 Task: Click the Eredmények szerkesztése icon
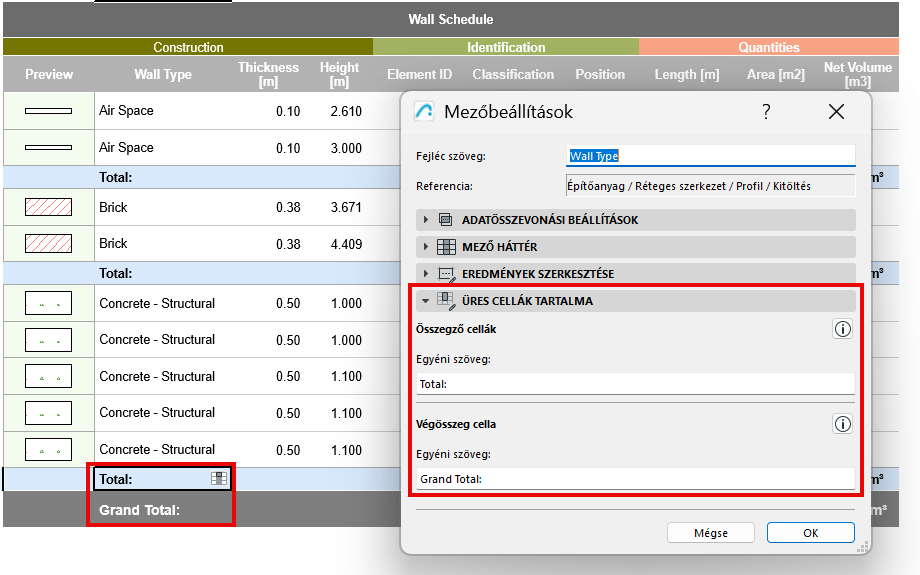[x=447, y=274]
